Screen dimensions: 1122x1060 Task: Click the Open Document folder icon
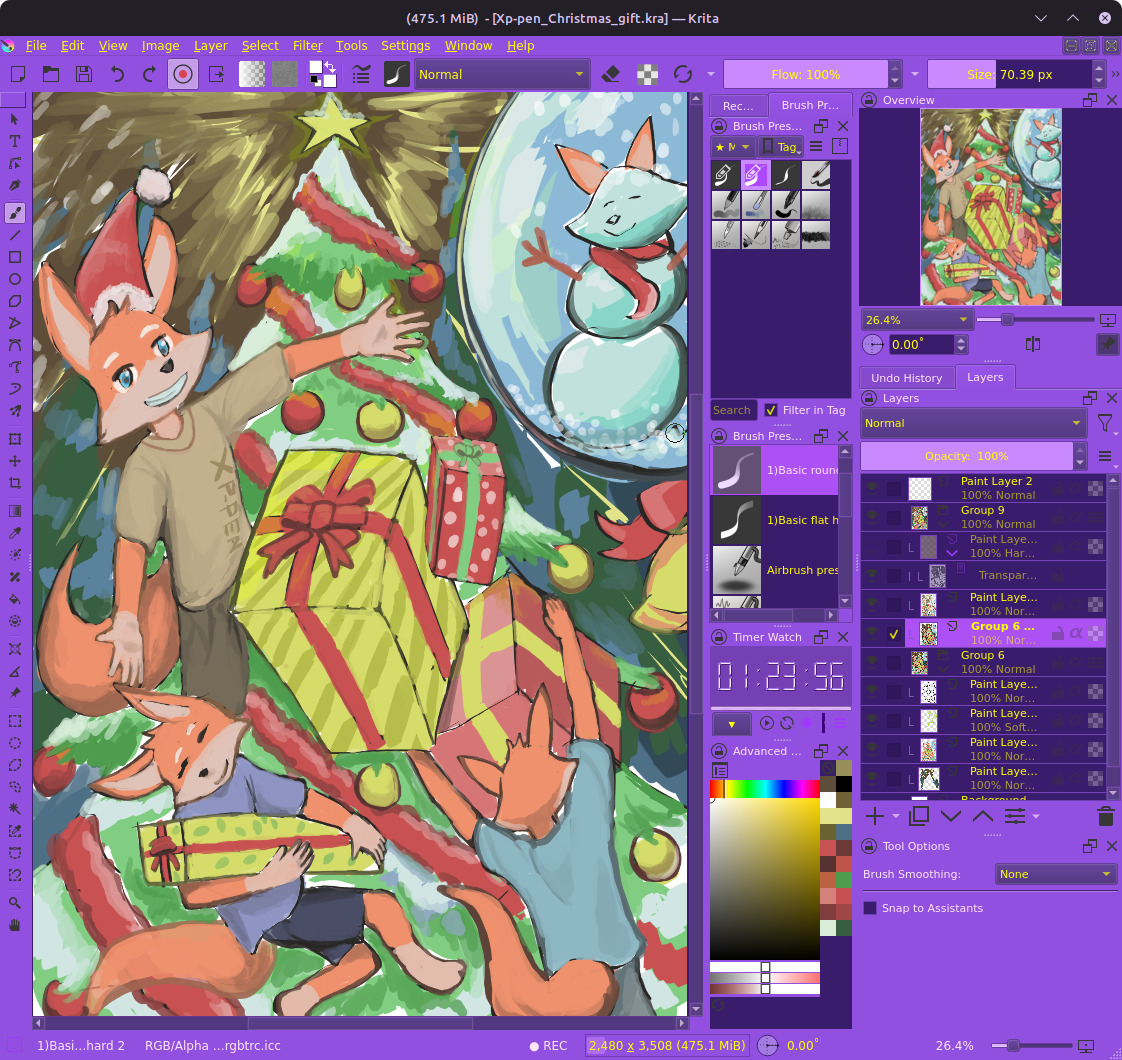tap(51, 74)
